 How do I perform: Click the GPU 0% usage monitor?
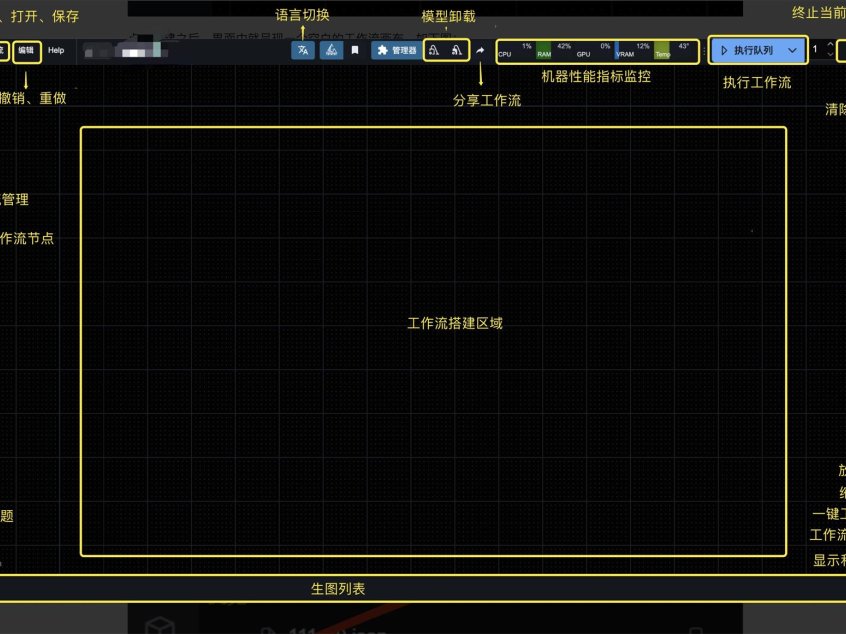pos(594,51)
